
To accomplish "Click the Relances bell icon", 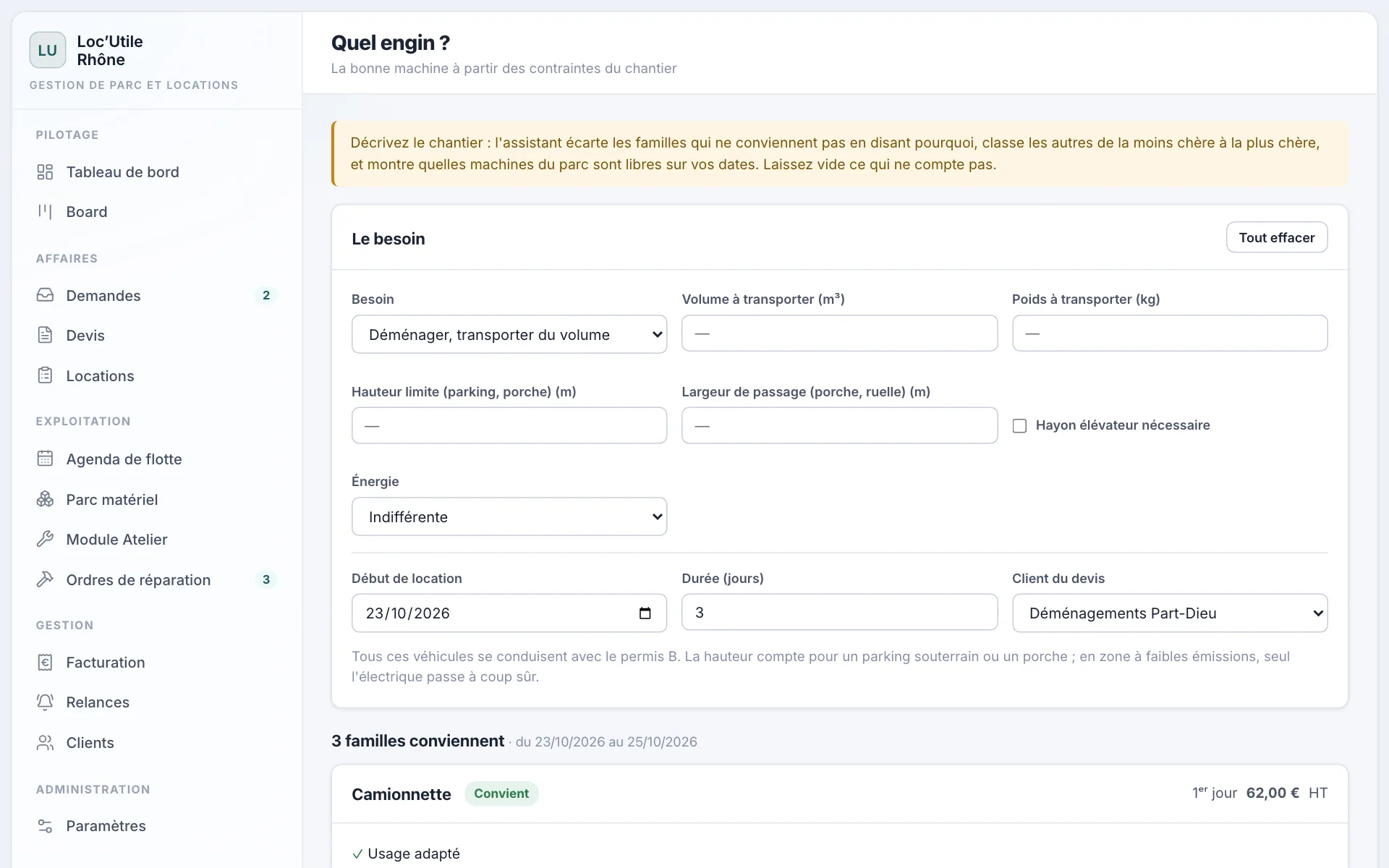I will [45, 702].
